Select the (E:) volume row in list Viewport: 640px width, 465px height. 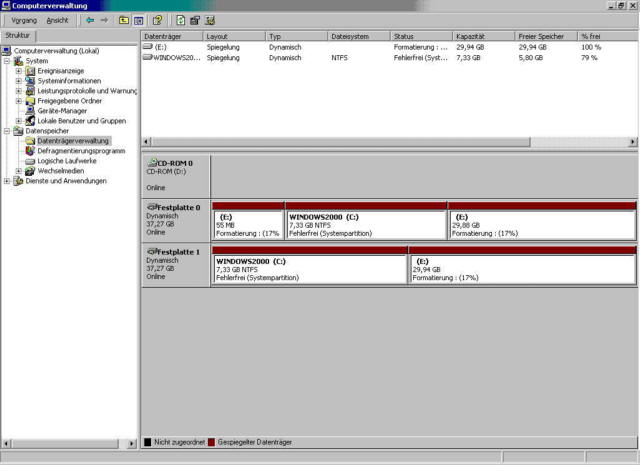389,47
